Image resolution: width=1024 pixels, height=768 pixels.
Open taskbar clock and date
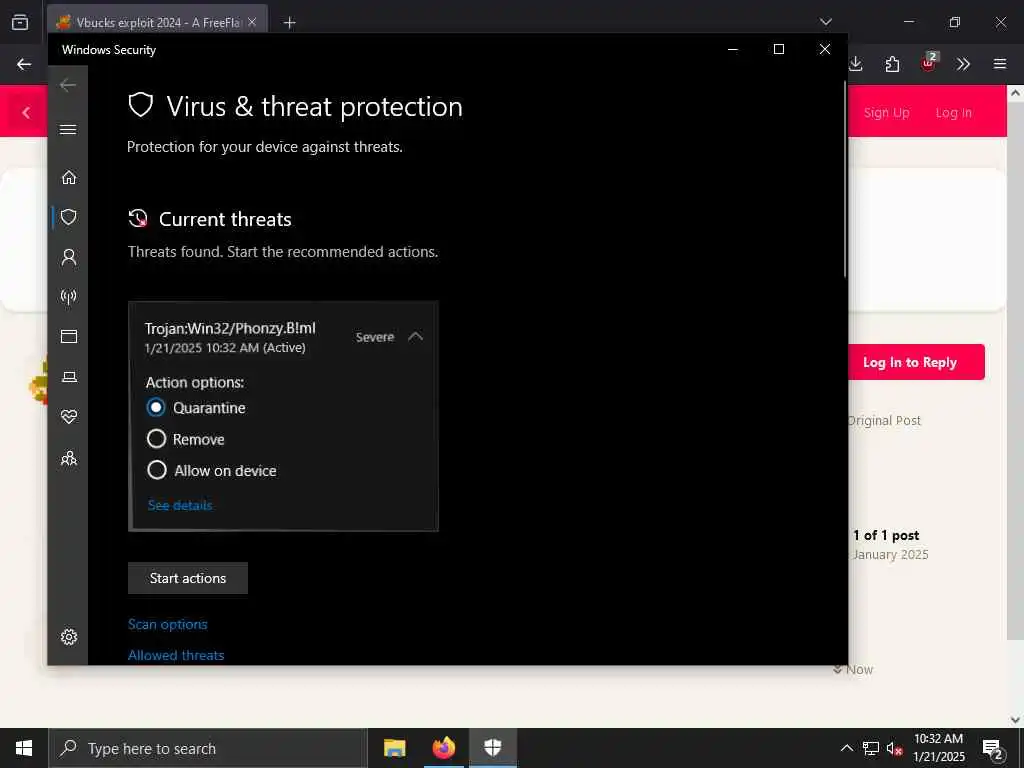pyautogui.click(x=938, y=748)
